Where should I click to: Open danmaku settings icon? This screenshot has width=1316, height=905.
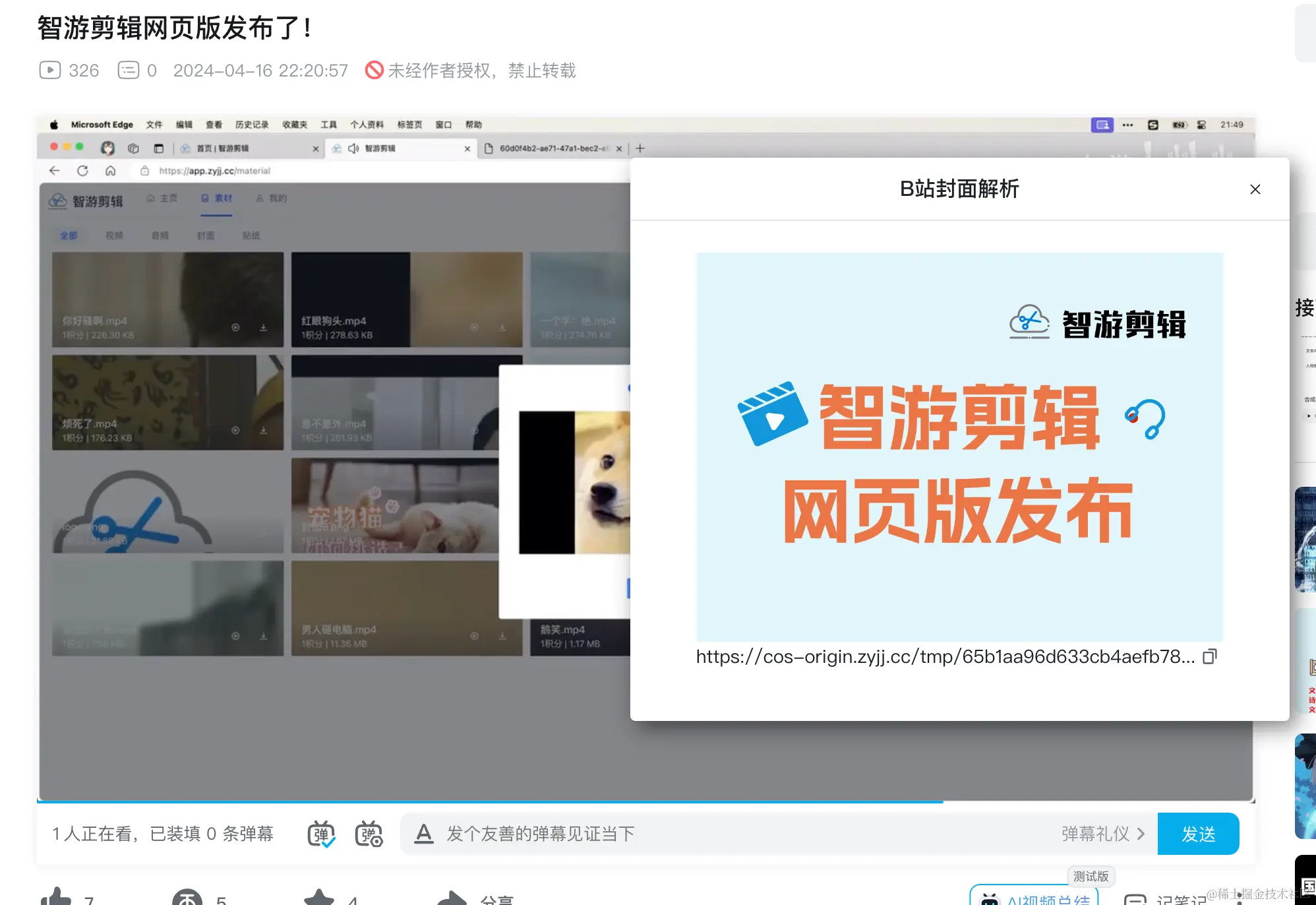[x=369, y=834]
